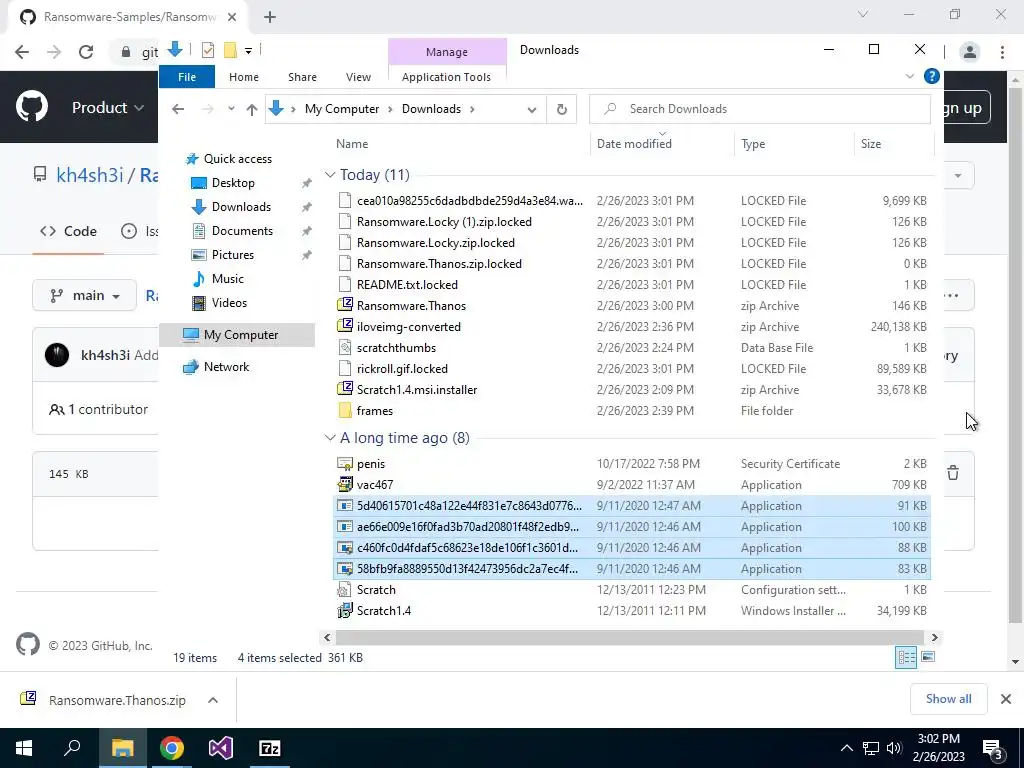Open the address bar history dropdown
Image resolution: width=1024 pixels, height=768 pixels.
tap(532, 109)
